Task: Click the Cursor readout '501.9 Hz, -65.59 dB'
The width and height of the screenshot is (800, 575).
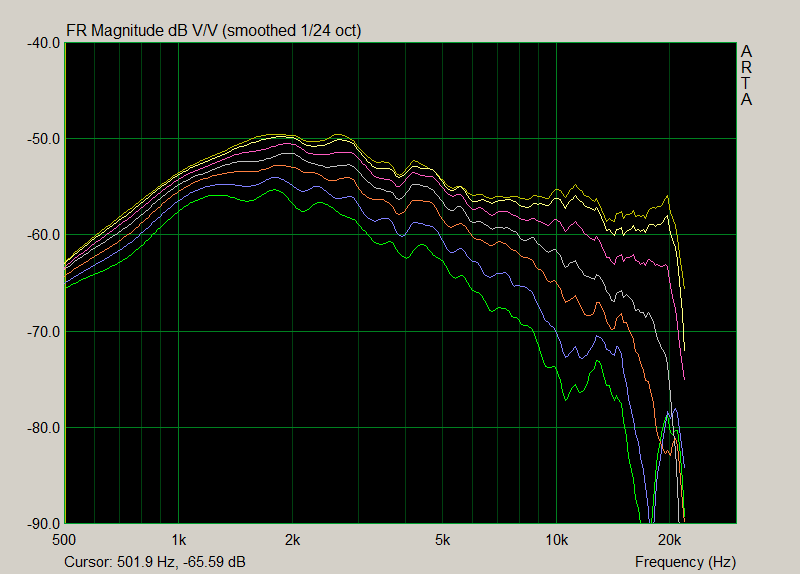Action: pos(181,562)
